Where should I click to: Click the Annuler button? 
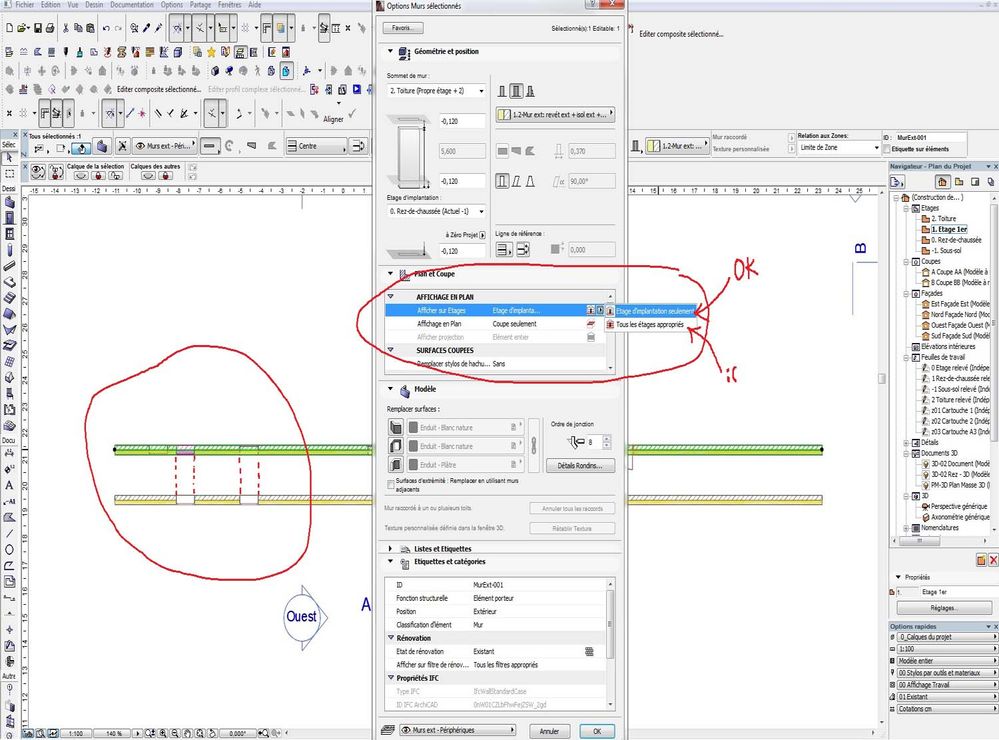pos(549,731)
